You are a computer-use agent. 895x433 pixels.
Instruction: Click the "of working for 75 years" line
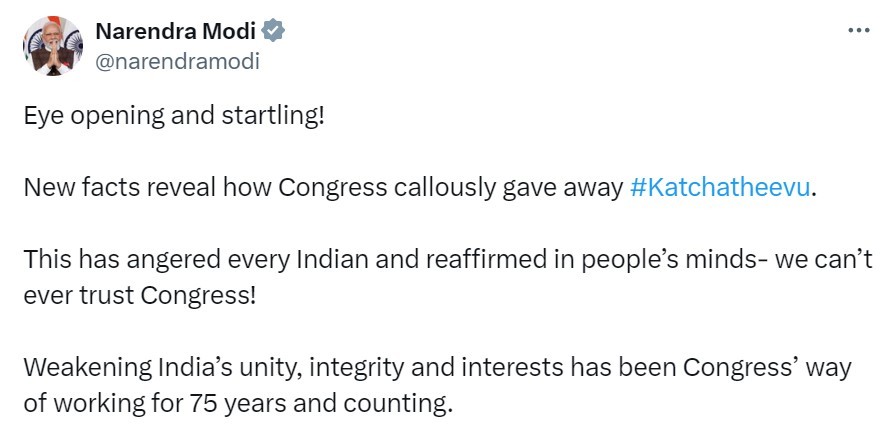(x=239, y=405)
